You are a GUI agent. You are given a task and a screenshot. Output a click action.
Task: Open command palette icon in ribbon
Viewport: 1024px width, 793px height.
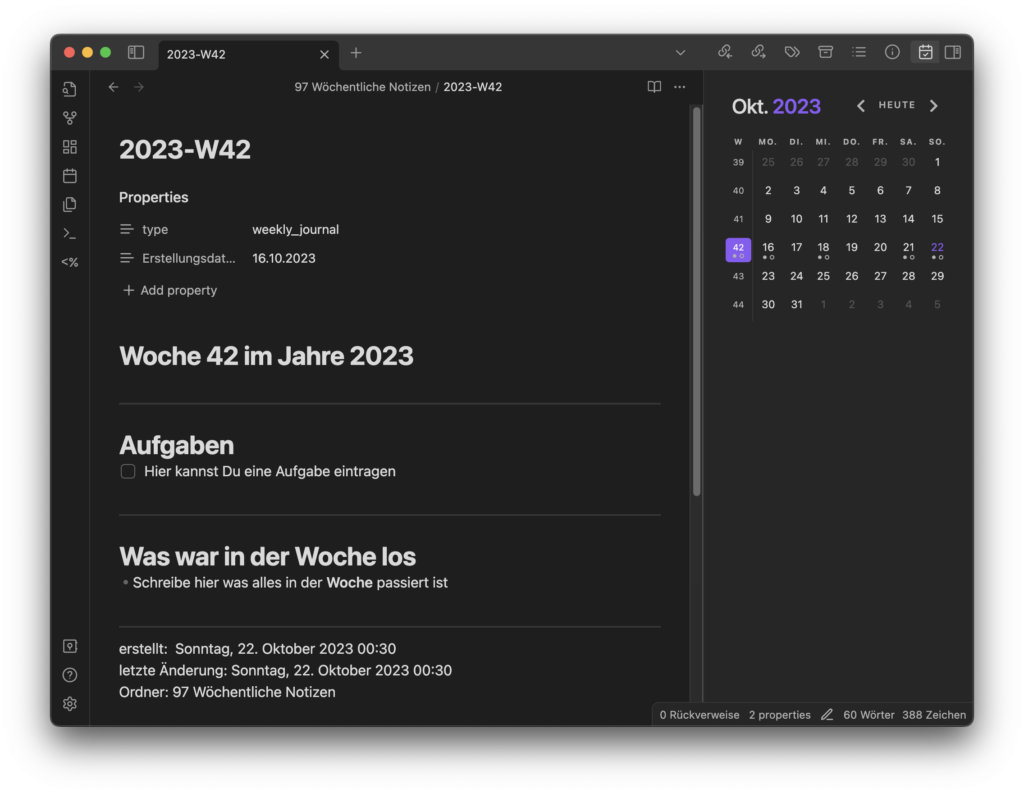pyautogui.click(x=70, y=233)
